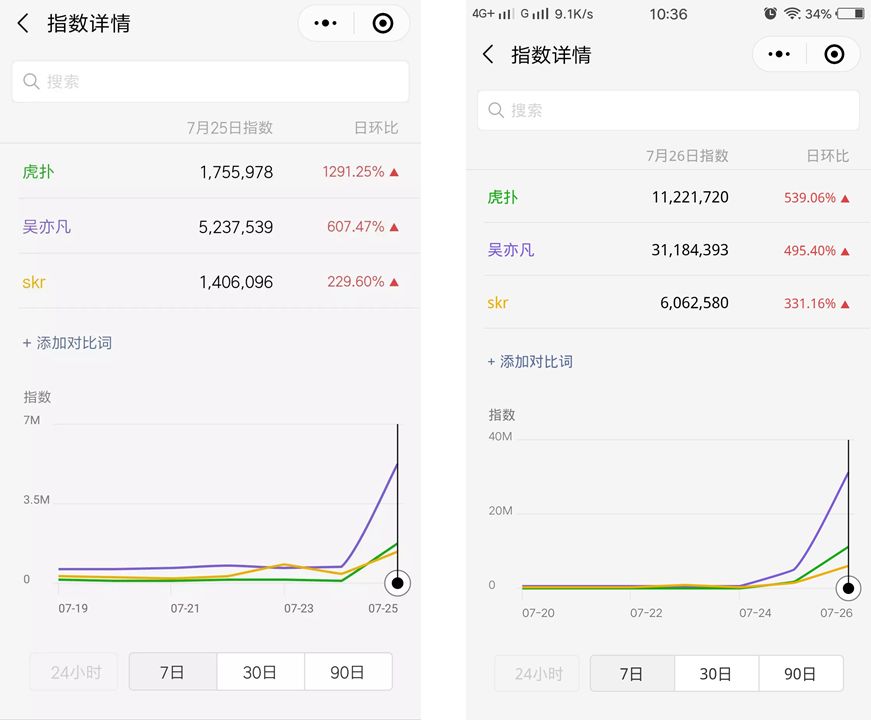Open keyword 虎扑 in the July 26 list
Screen dimensions: 871x720
pyautogui.click(x=503, y=197)
